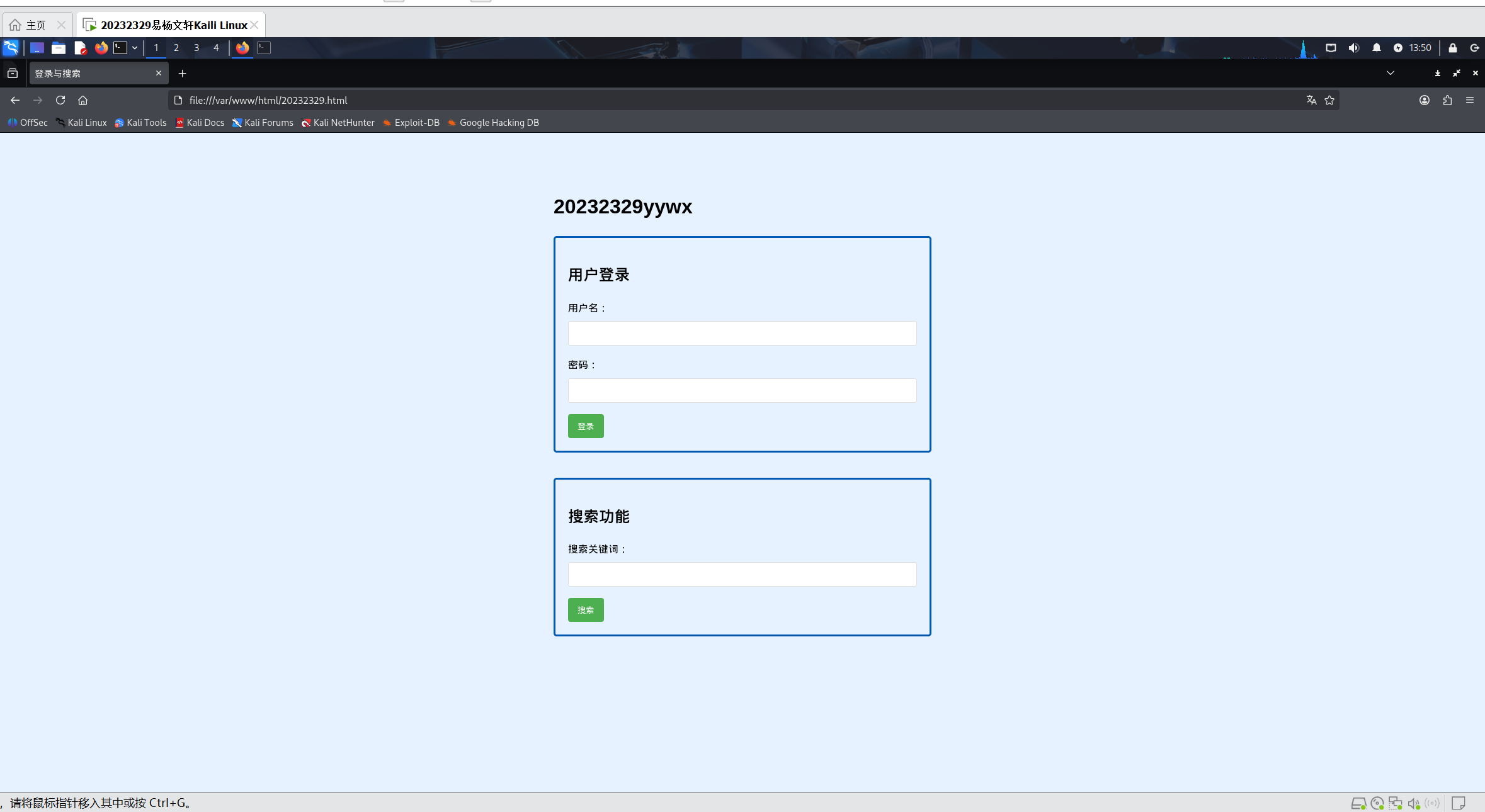Image resolution: width=1485 pixels, height=812 pixels.
Task: Open the List all tabs chevron
Action: tap(1389, 73)
